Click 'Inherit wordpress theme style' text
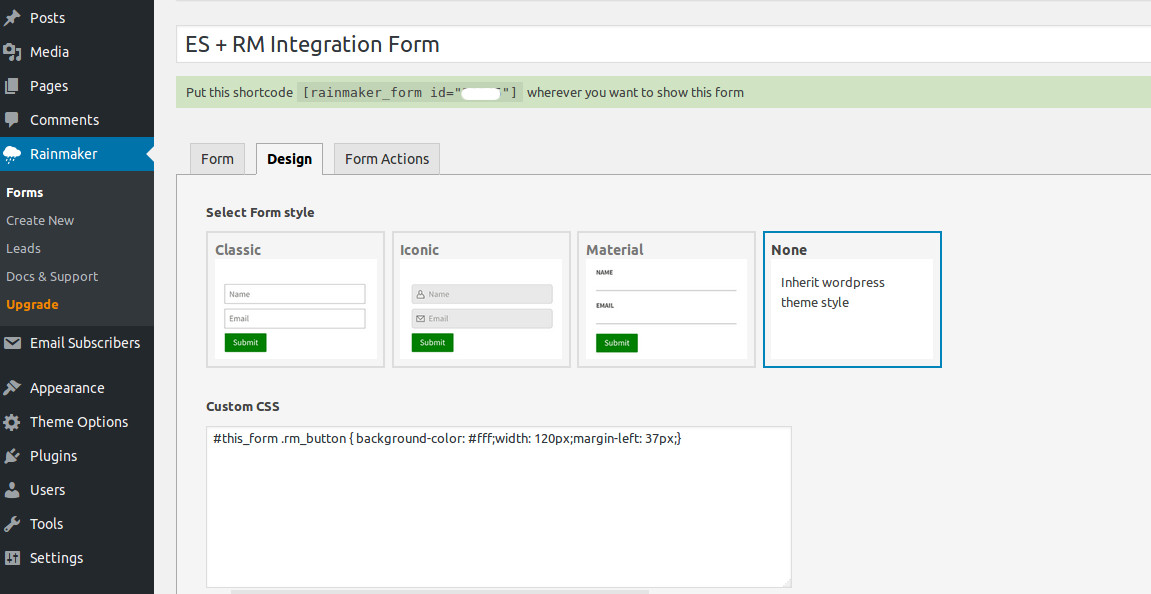Viewport: 1151px width, 594px height. [832, 292]
